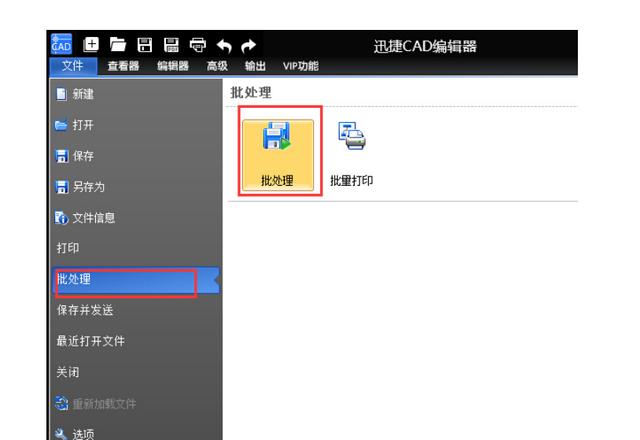This screenshot has height=440, width=640.
Task: Open the 高级 tab
Action: [x=217, y=66]
